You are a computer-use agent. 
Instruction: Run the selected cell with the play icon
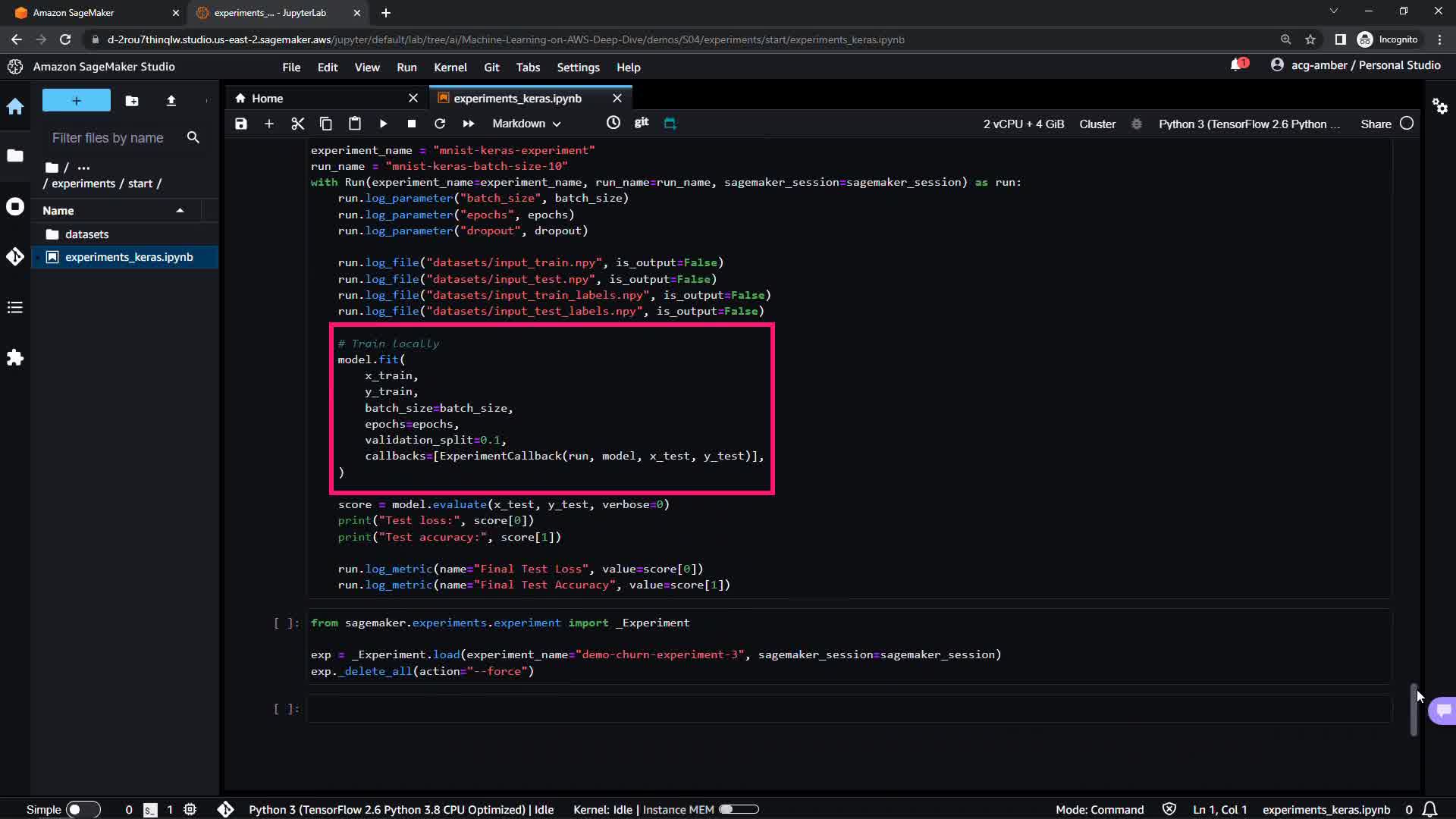pyautogui.click(x=383, y=124)
